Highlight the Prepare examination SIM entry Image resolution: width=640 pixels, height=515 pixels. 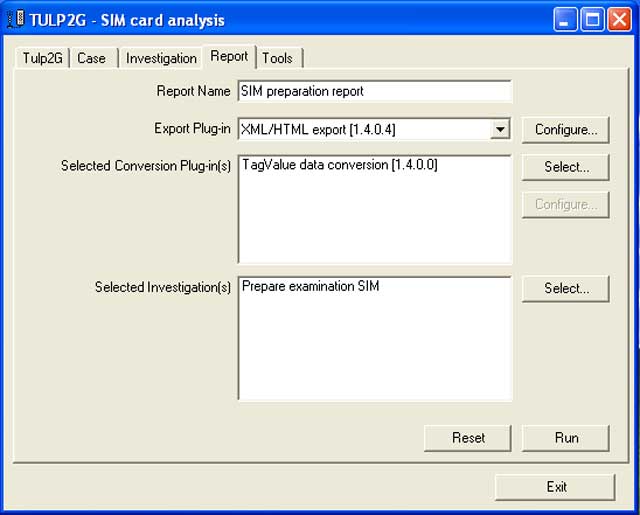click(311, 286)
